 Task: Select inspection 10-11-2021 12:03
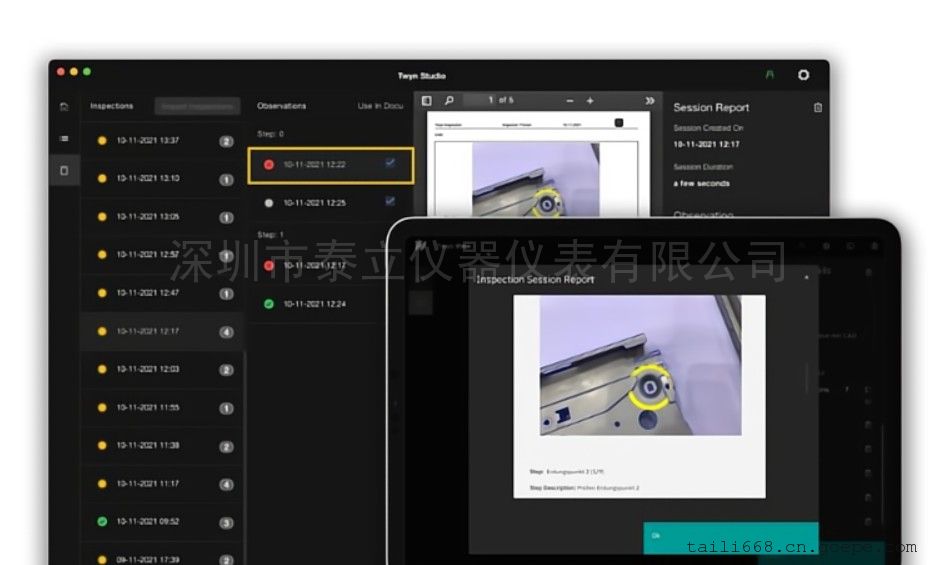pos(148,369)
